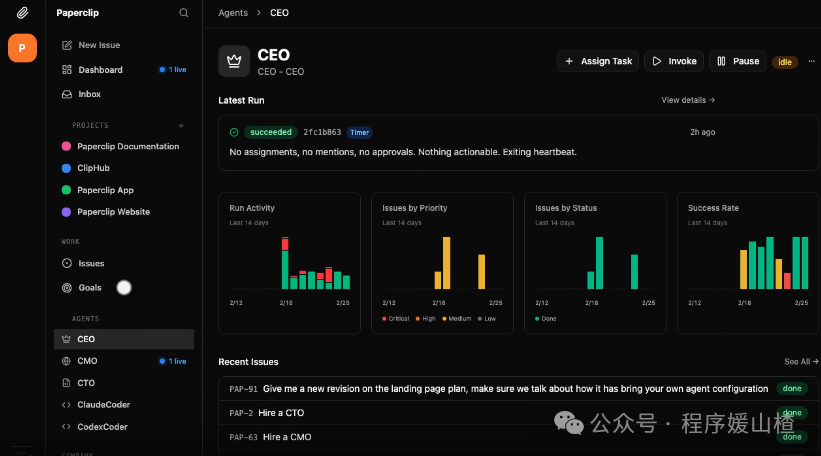Click the 1 live indicator beside Dashboard
This screenshot has width=821, height=456.
point(173,70)
